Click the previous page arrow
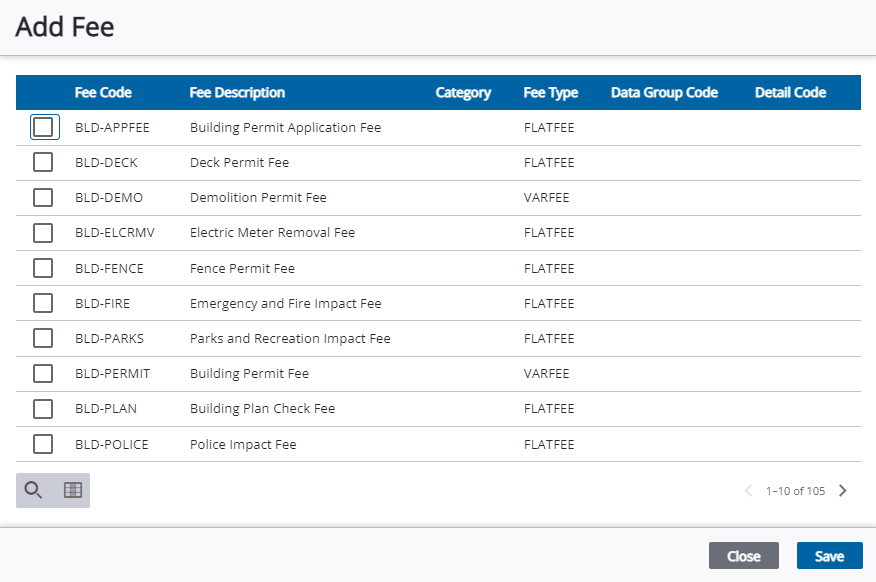The height and width of the screenshot is (582, 876). pos(748,491)
